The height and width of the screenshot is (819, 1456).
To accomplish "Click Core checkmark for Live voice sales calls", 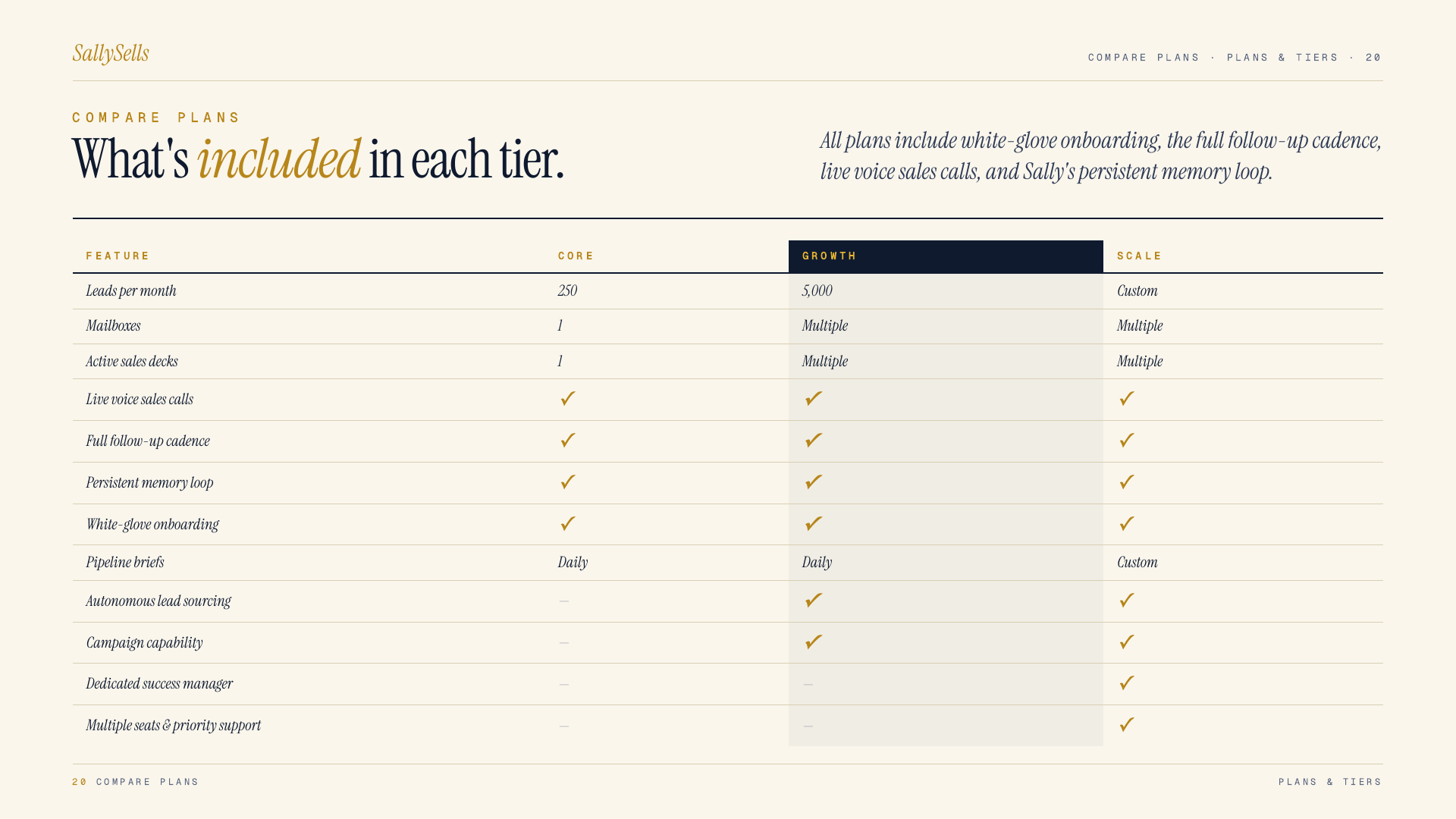I will point(568,399).
